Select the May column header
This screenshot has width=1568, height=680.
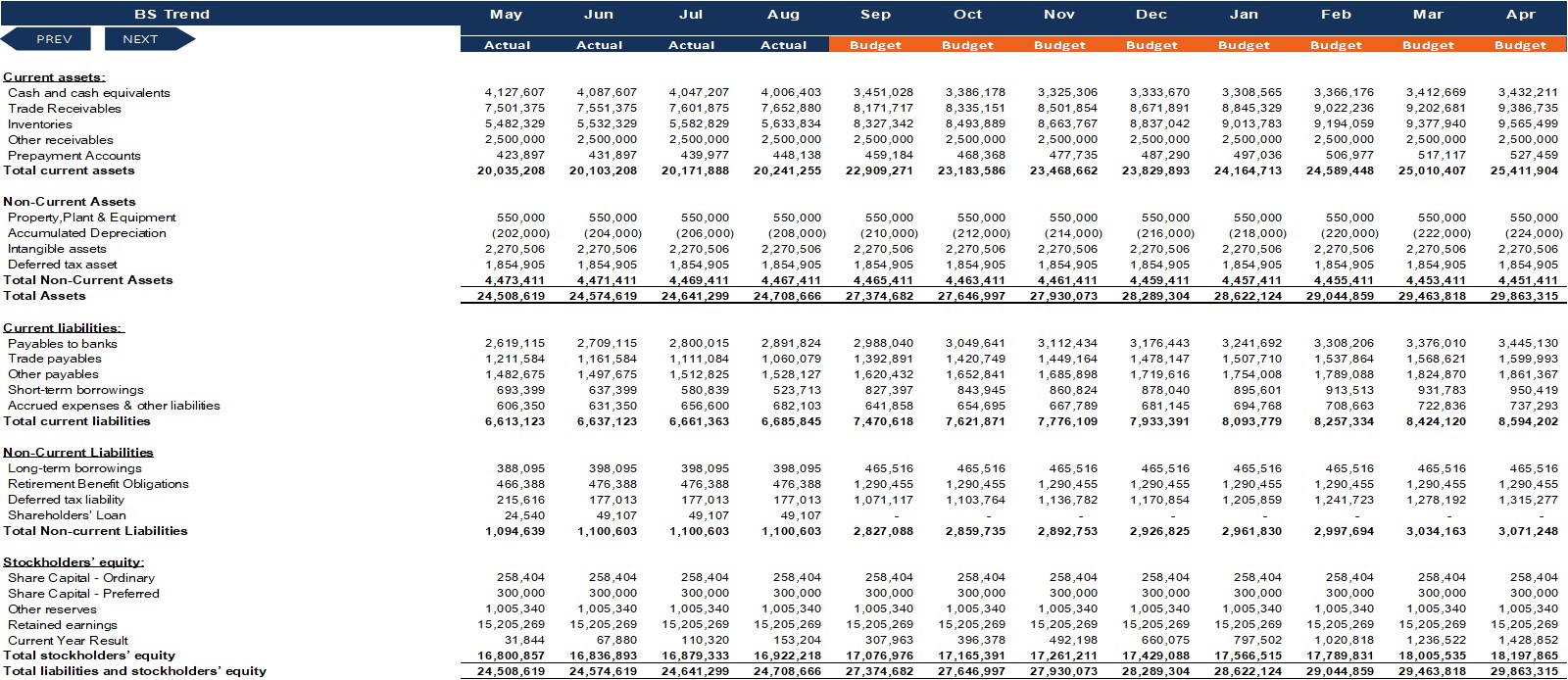coord(507,14)
